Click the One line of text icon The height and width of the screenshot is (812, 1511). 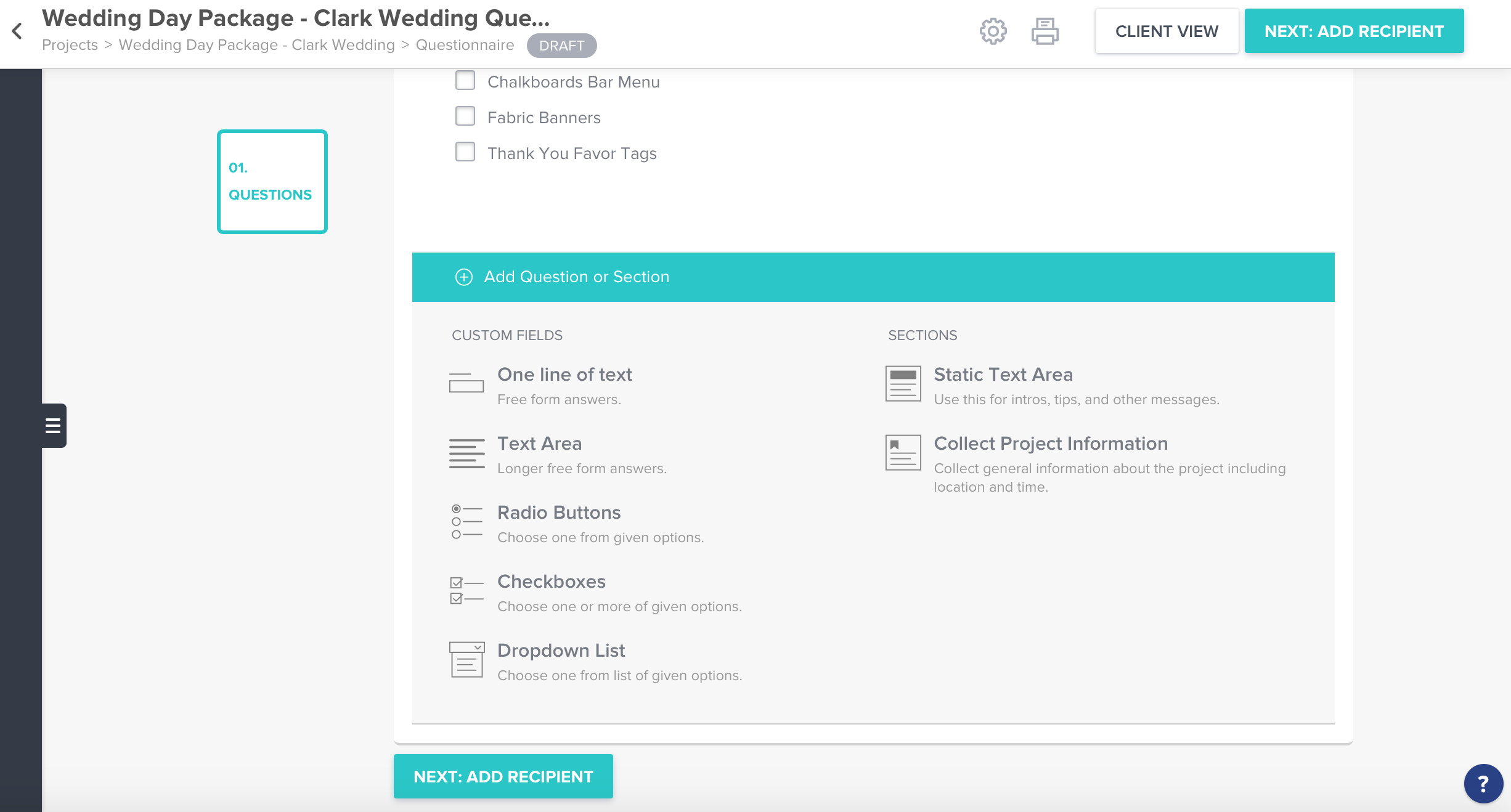pyautogui.click(x=466, y=383)
